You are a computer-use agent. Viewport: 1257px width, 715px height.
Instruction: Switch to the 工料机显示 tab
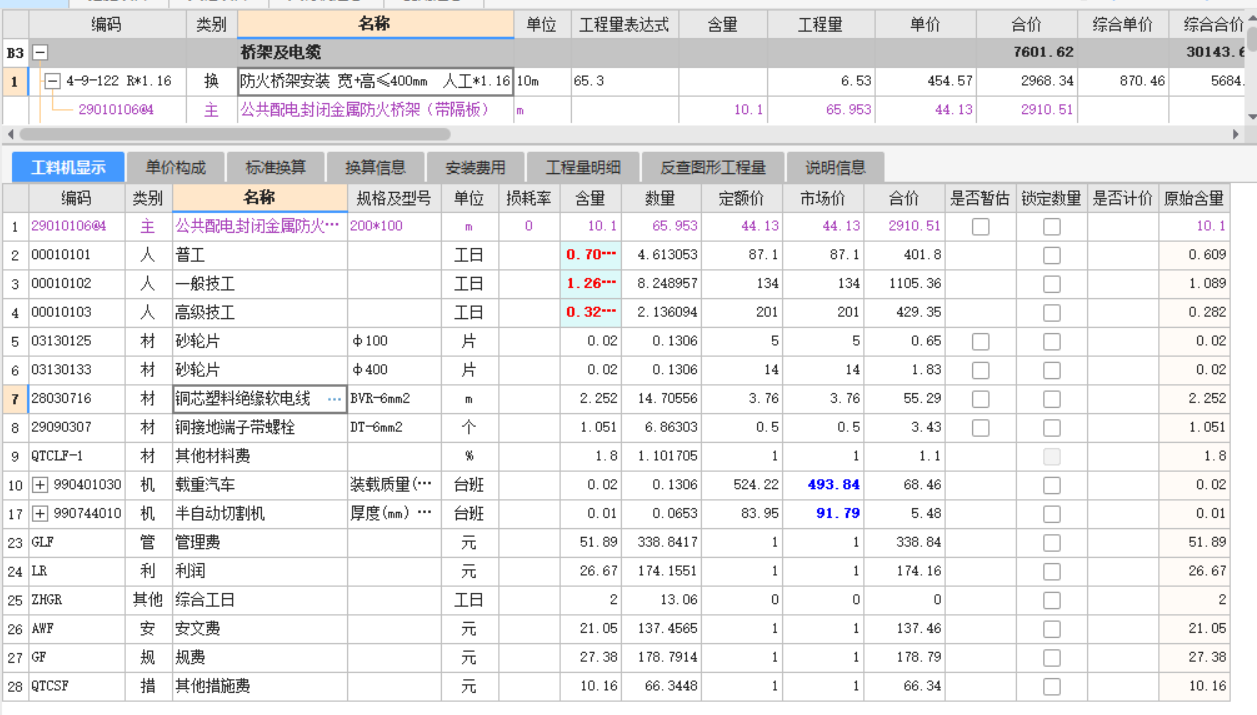click(x=68, y=168)
